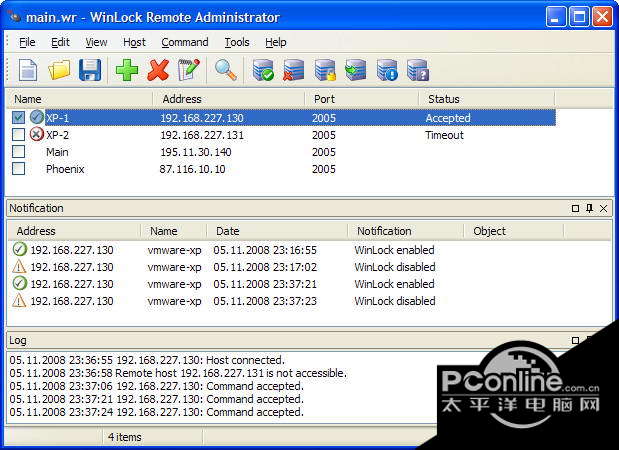Open the Command menu
This screenshot has height=450, width=619.
pyautogui.click(x=185, y=42)
